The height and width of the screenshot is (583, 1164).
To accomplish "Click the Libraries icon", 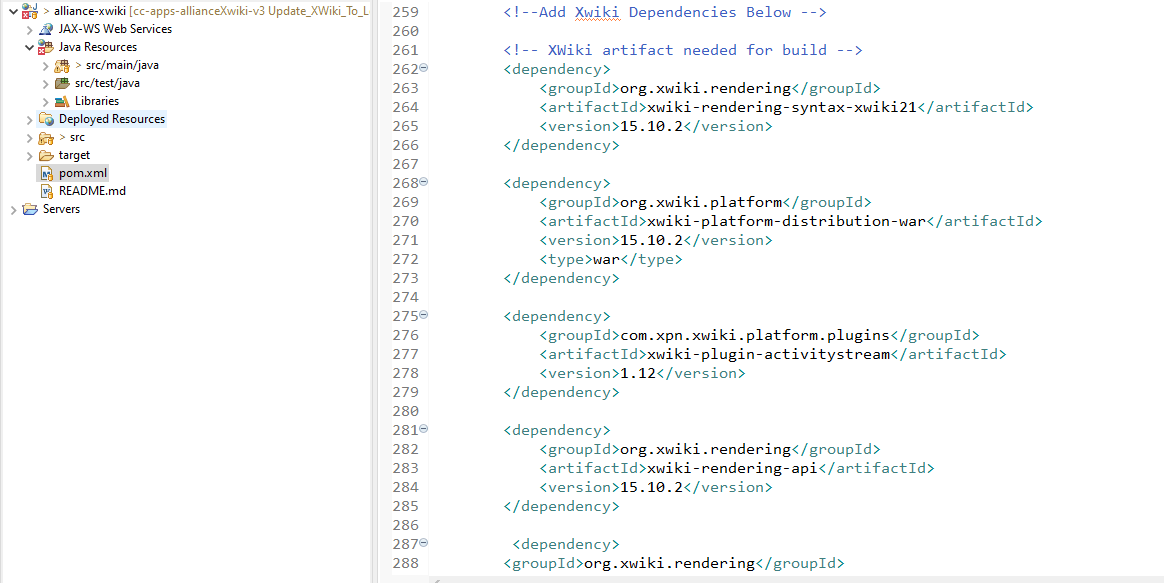I will [x=62, y=101].
